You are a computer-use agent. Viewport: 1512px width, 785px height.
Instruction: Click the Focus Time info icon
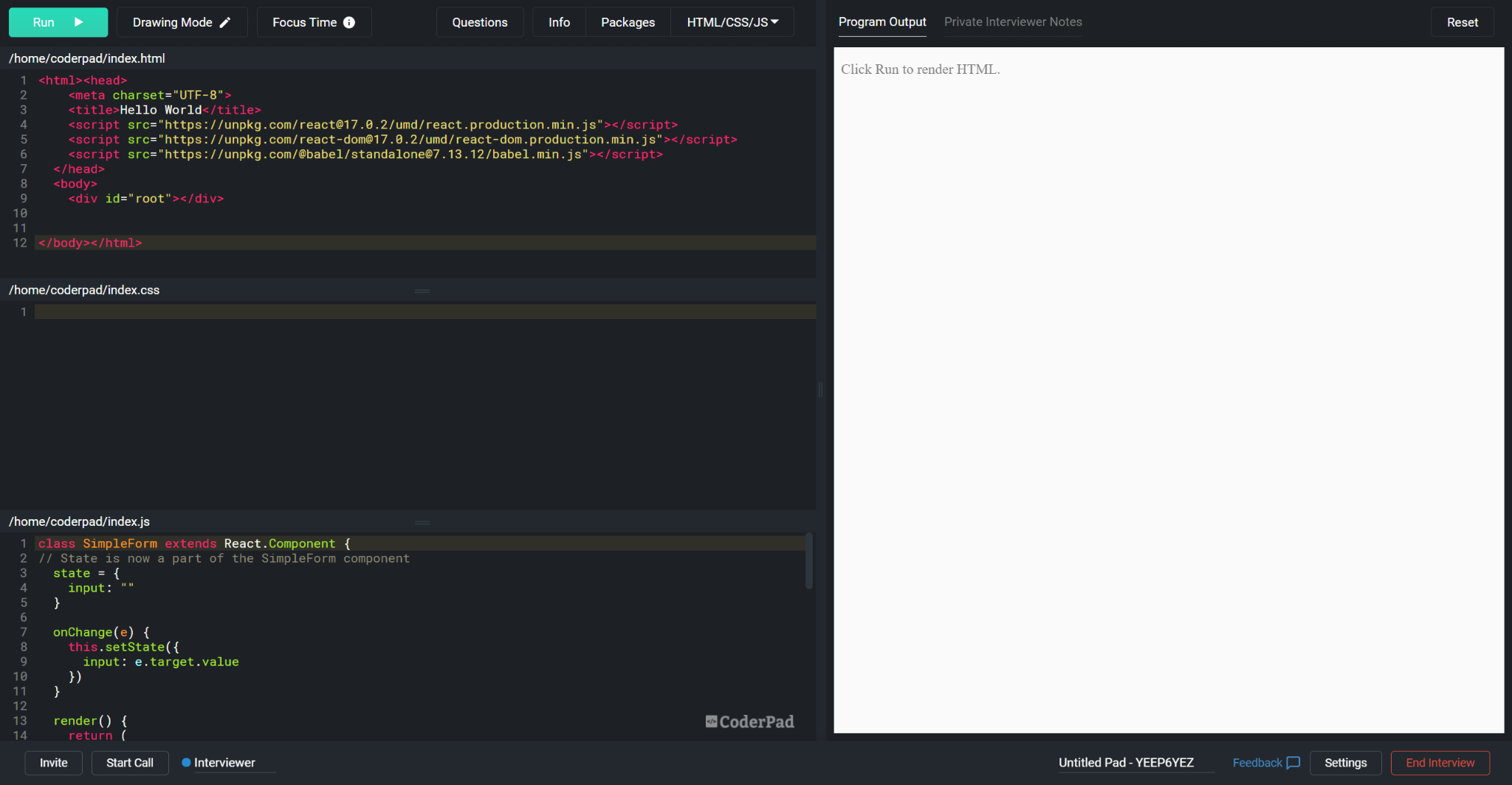[349, 22]
